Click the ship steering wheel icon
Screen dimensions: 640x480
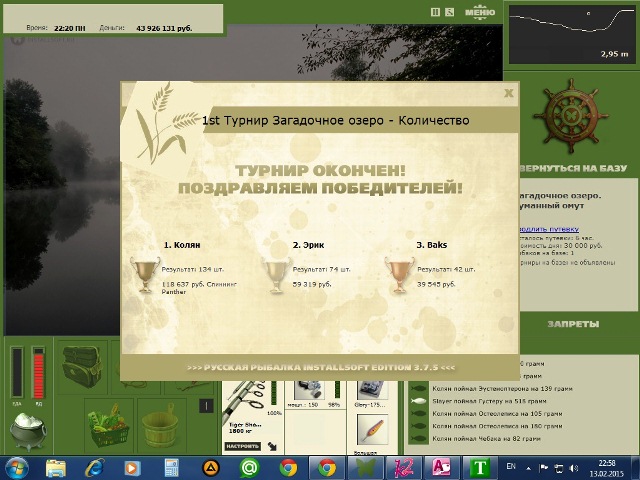pos(571,116)
